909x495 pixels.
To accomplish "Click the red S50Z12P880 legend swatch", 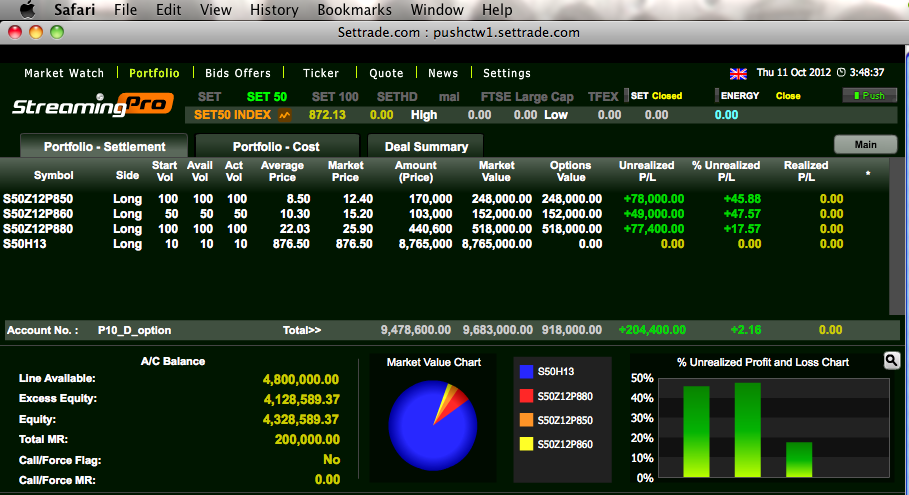I will pyautogui.click(x=526, y=396).
